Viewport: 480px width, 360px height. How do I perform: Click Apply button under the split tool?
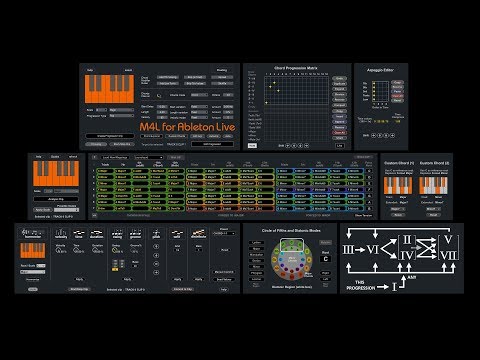click(x=177, y=279)
